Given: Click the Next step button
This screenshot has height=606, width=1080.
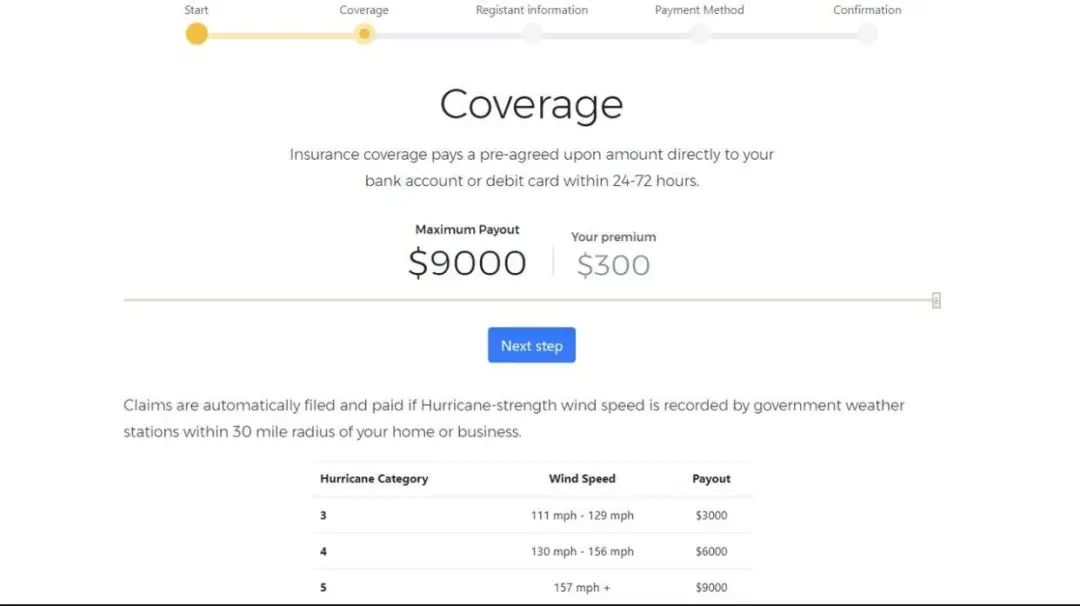Looking at the screenshot, I should pyautogui.click(x=532, y=345).
